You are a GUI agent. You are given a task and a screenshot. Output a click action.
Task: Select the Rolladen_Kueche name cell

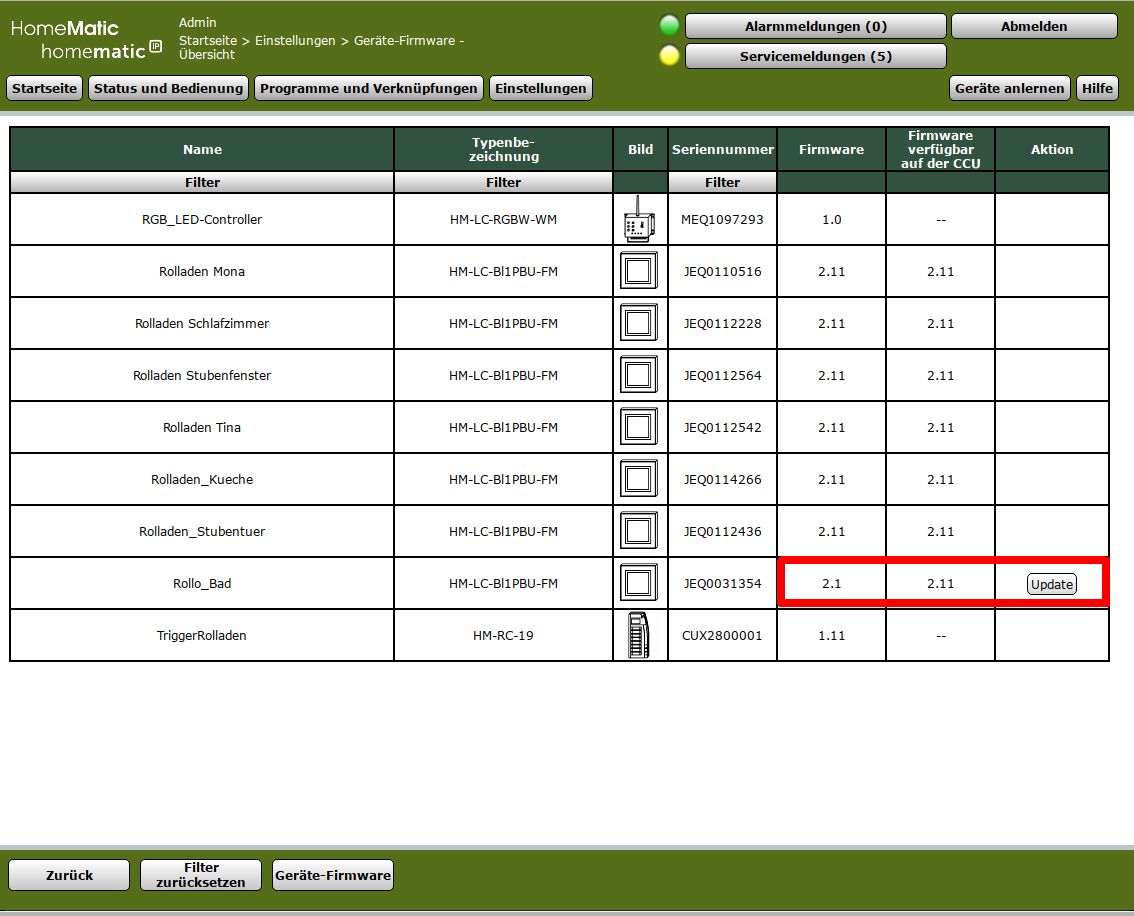(x=202, y=479)
